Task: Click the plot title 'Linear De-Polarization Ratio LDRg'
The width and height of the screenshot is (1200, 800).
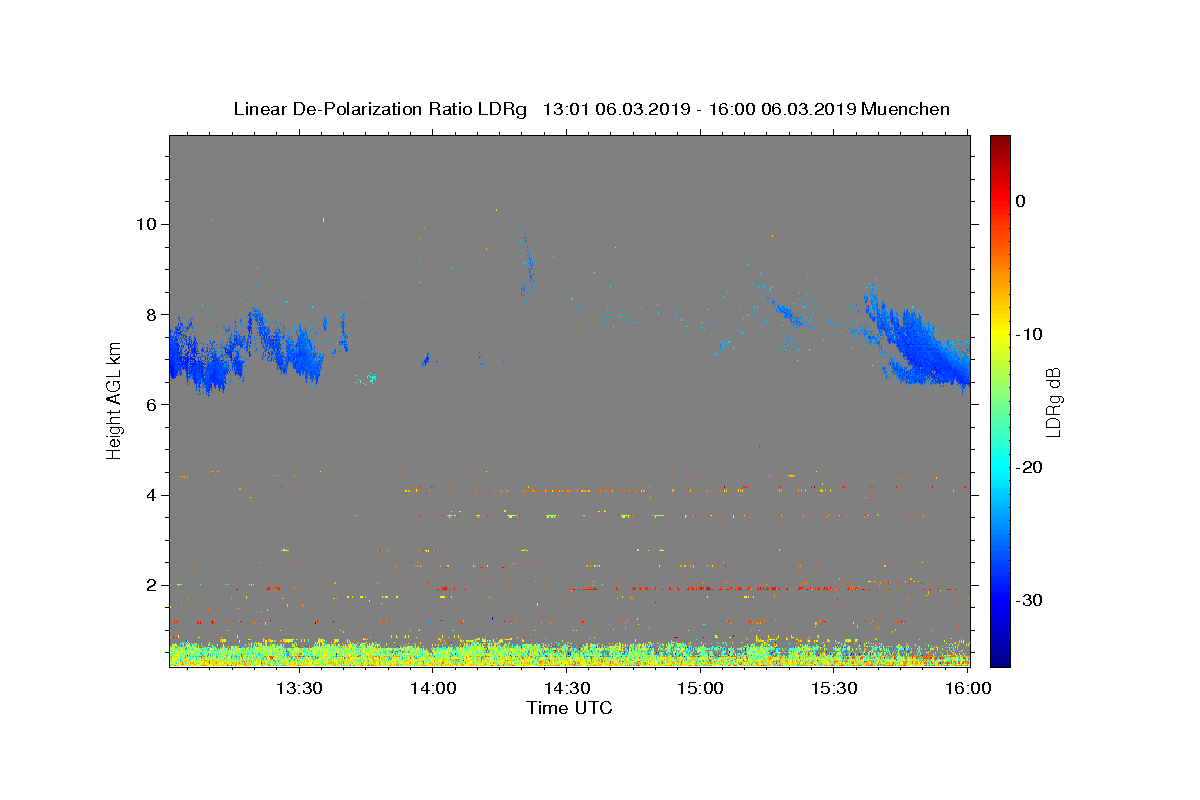Action: (x=380, y=109)
